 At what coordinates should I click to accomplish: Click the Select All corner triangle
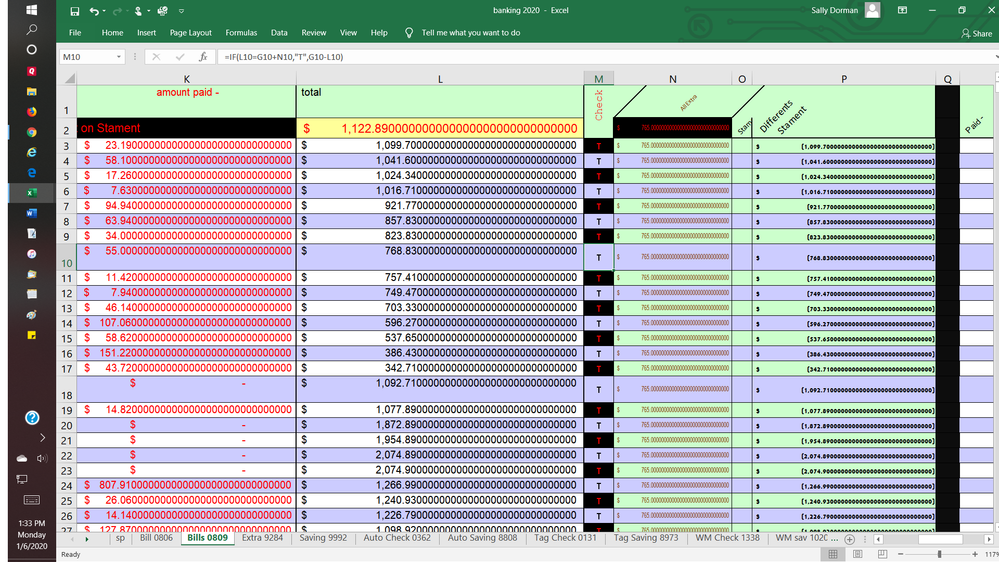tap(69, 78)
